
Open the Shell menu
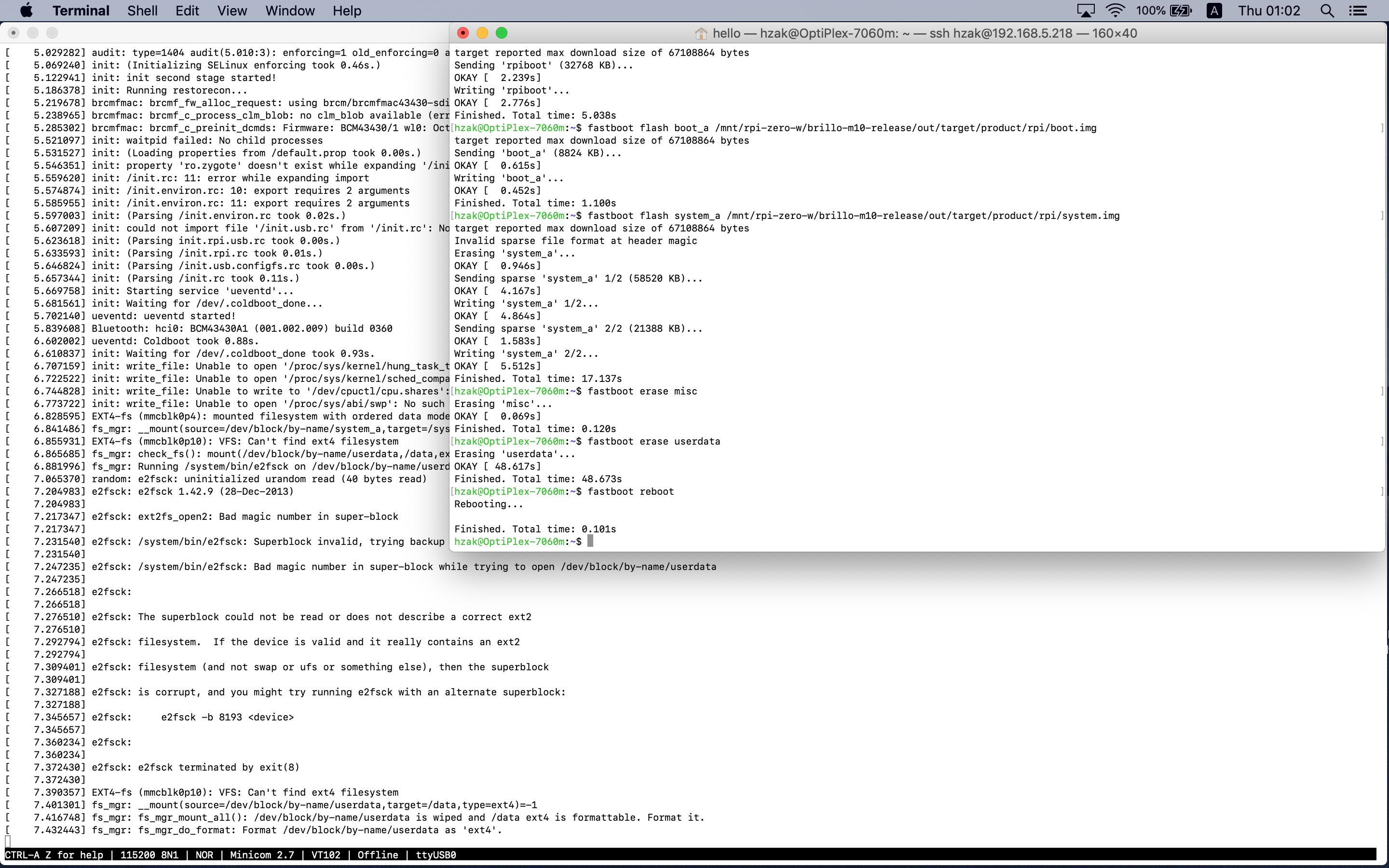point(142,10)
